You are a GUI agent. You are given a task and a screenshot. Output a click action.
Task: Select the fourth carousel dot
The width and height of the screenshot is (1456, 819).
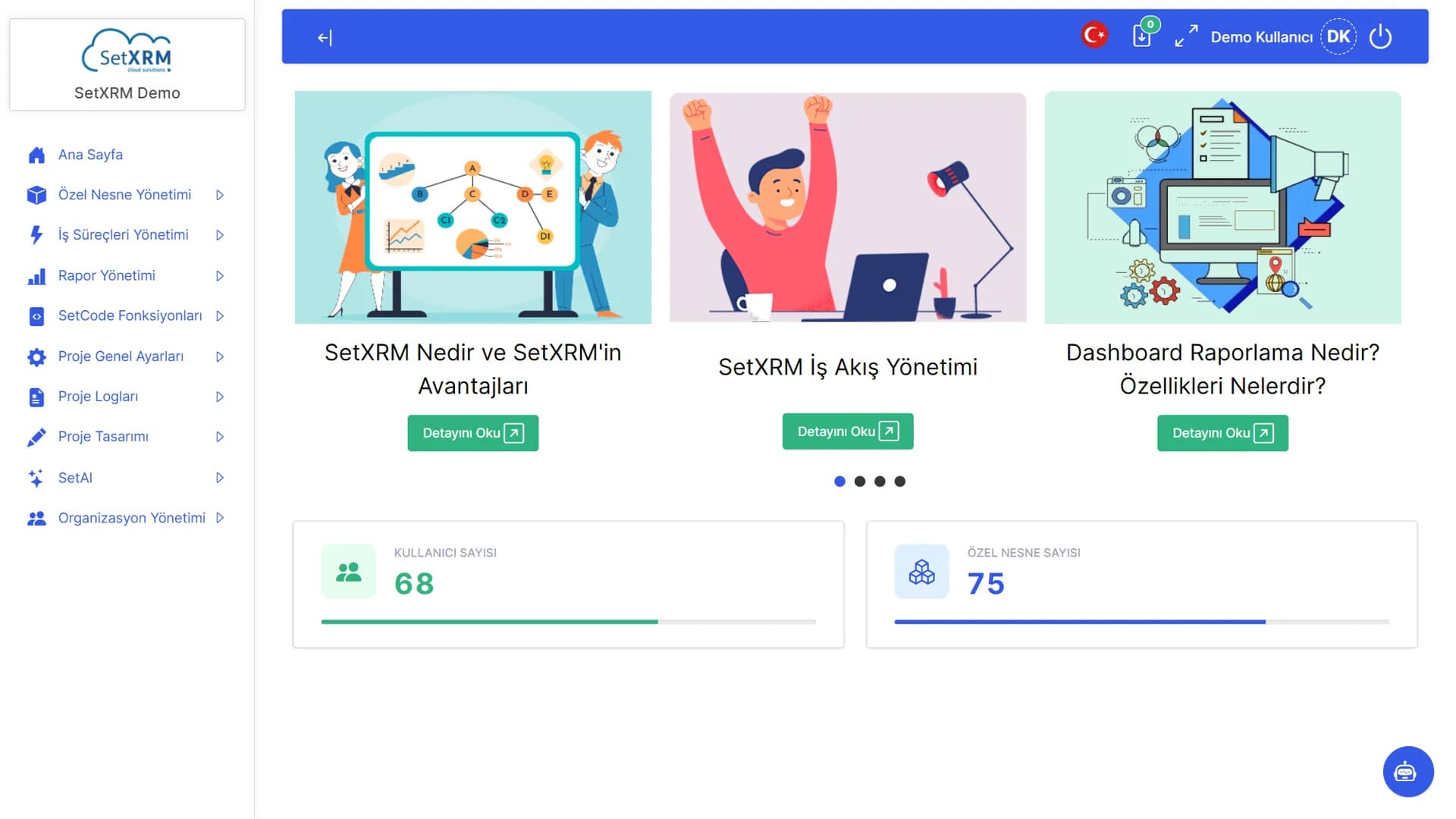(x=899, y=482)
